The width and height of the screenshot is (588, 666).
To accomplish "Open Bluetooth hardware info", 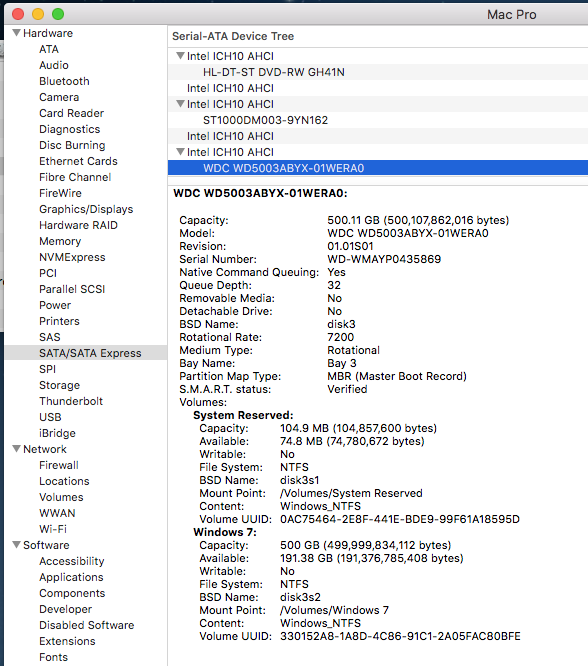I will (x=64, y=81).
